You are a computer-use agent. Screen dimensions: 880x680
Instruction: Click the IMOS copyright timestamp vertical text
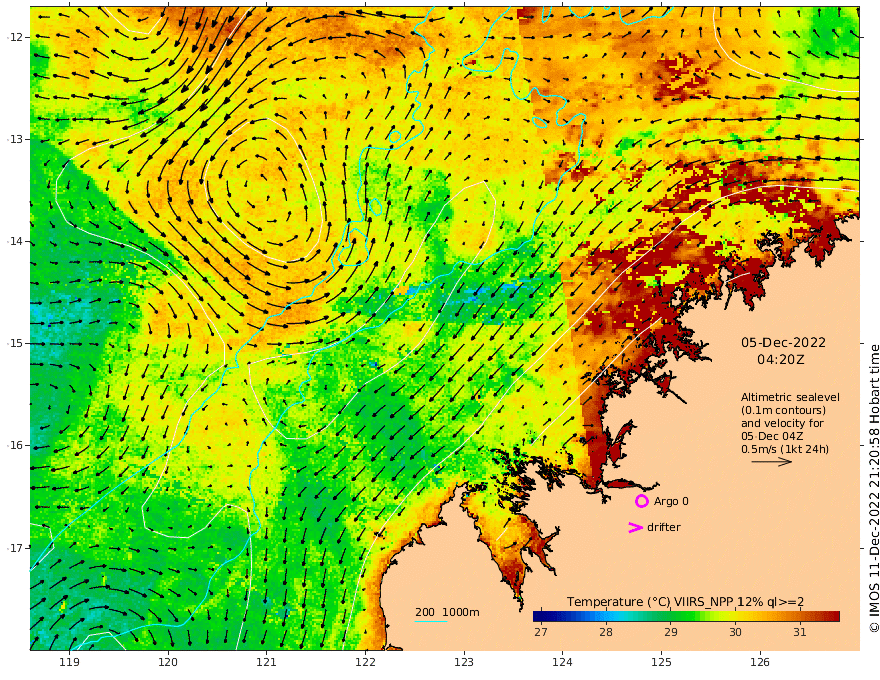point(874,488)
